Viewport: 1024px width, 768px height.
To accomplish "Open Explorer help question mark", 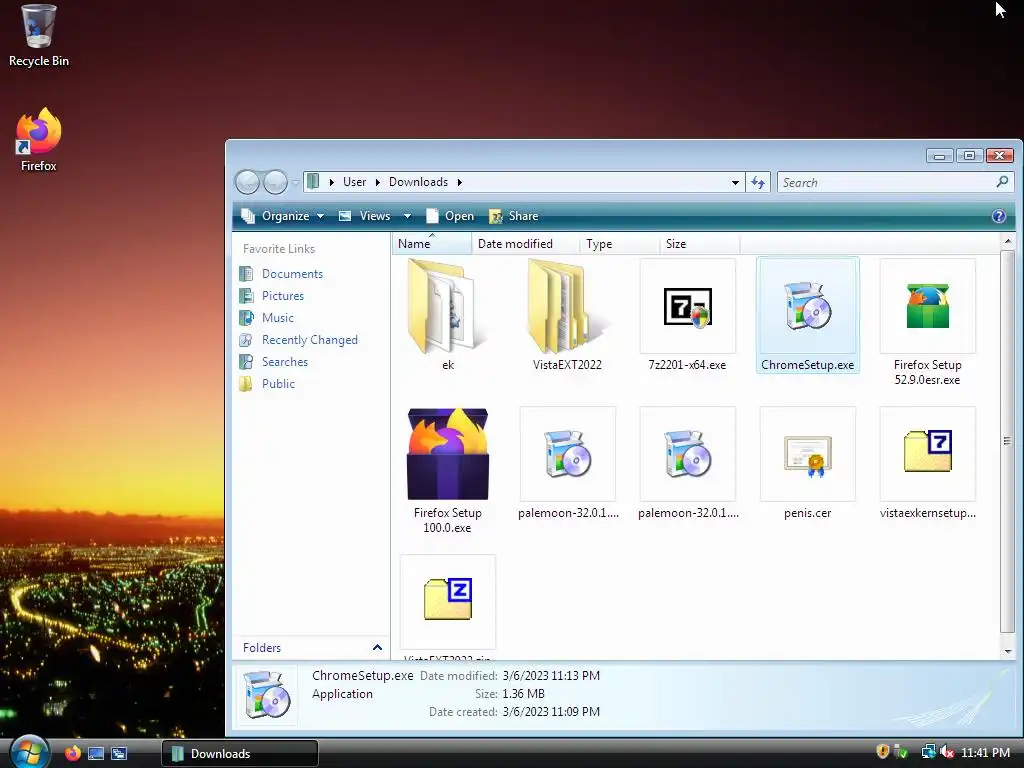I will [x=999, y=216].
